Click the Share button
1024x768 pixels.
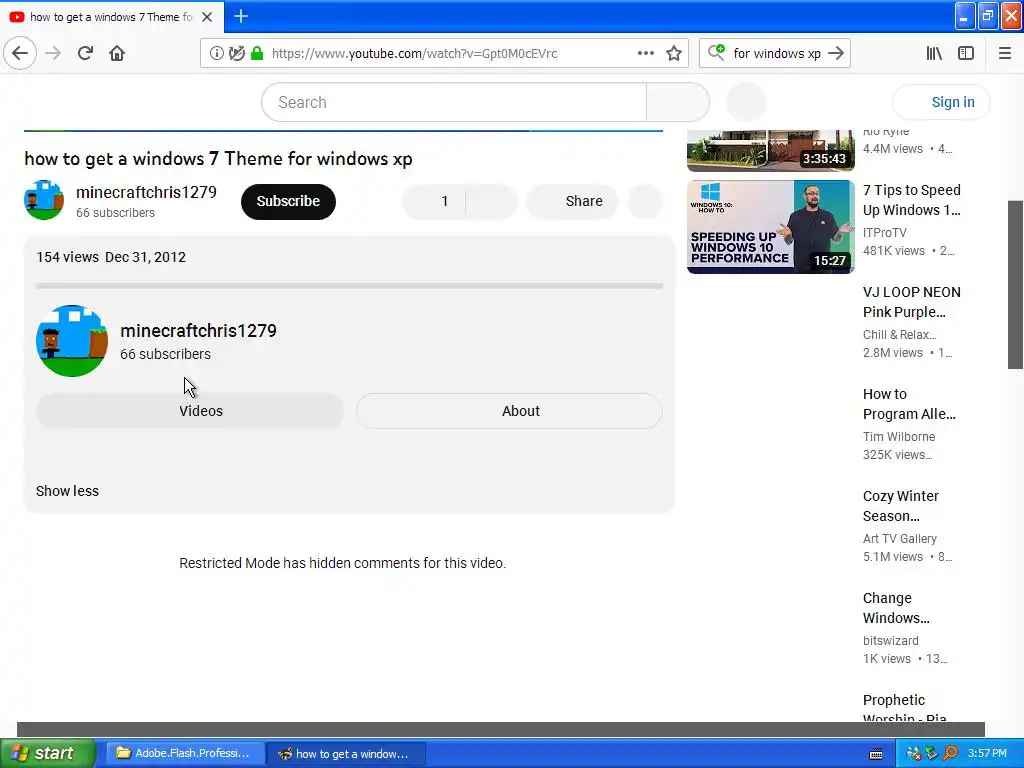click(572, 201)
